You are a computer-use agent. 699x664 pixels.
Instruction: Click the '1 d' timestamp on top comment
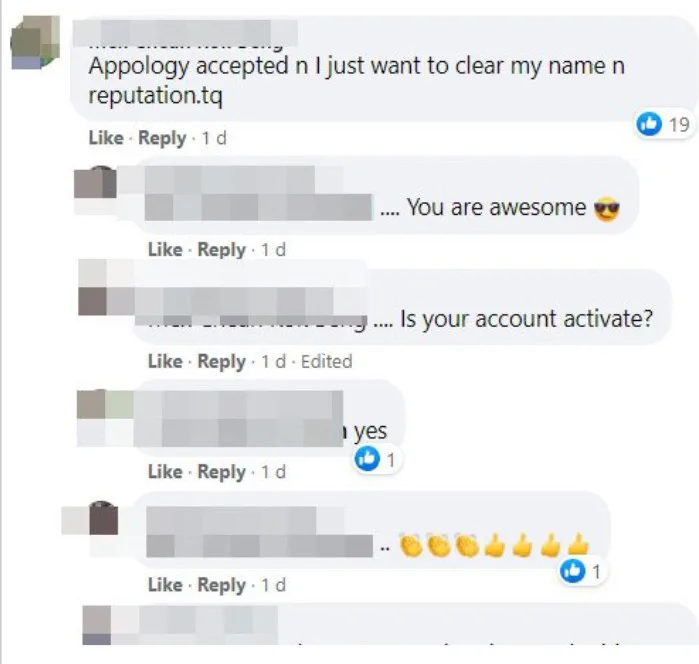(x=214, y=138)
